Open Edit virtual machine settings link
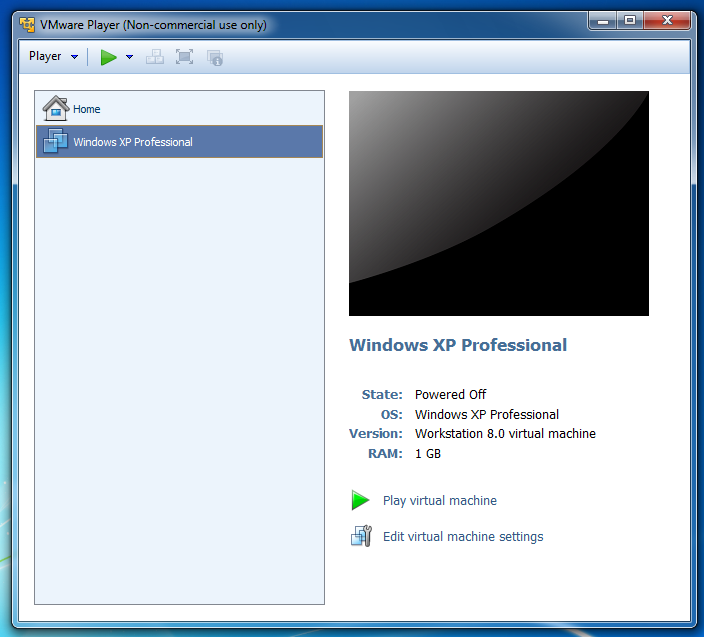The width and height of the screenshot is (704, 637). click(463, 536)
